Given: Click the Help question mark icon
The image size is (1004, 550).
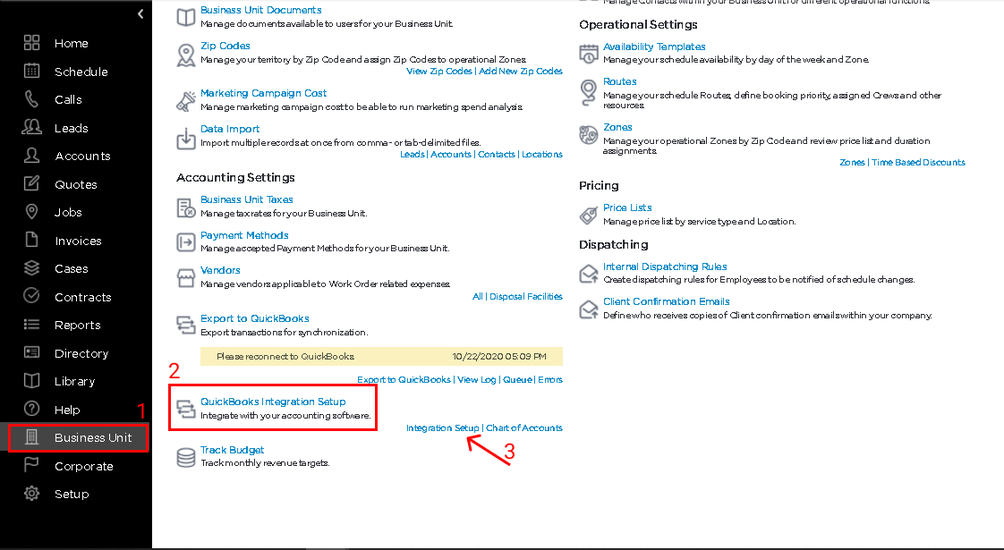Looking at the screenshot, I should [x=31, y=408].
